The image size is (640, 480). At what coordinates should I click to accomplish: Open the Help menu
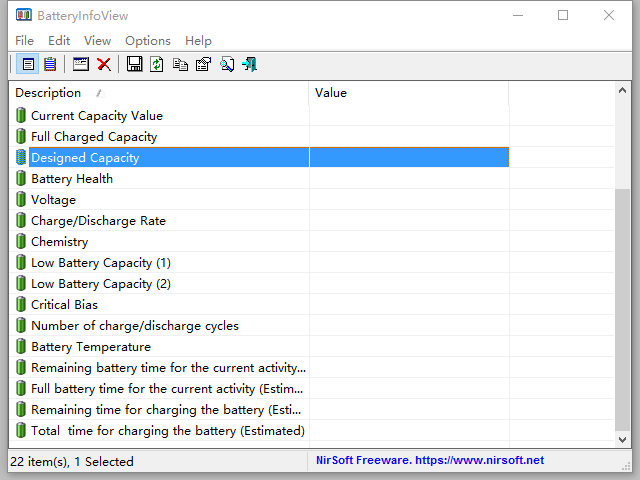coord(198,41)
